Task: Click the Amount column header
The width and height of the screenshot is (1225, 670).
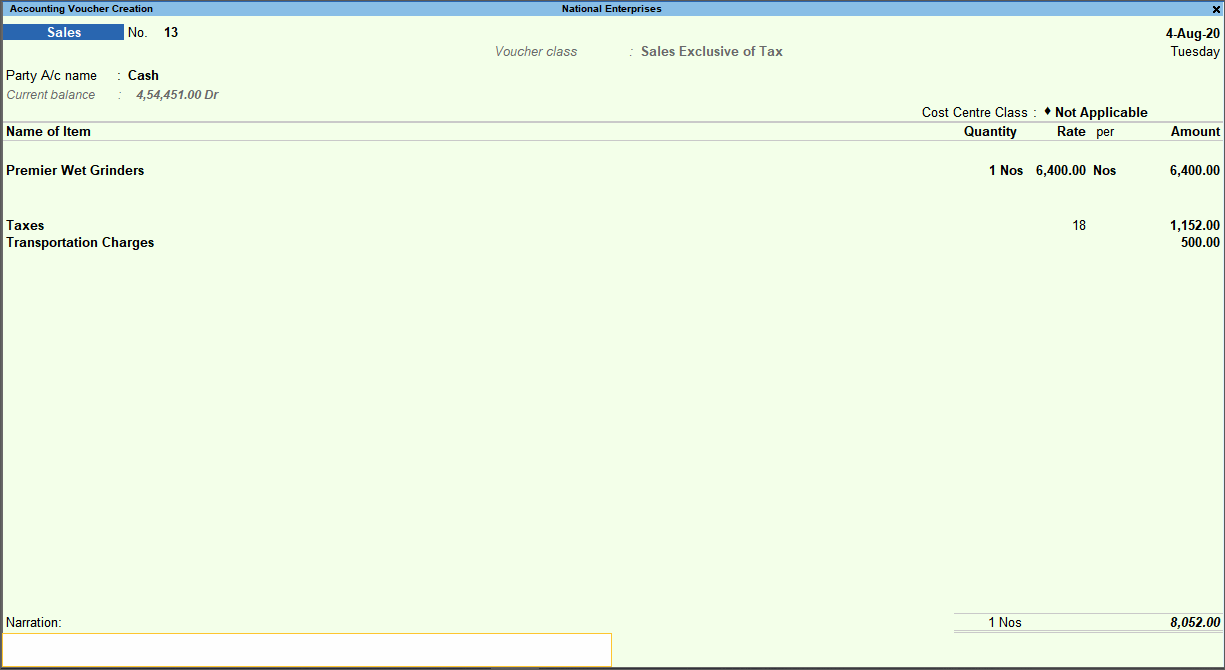Action: tap(1194, 131)
